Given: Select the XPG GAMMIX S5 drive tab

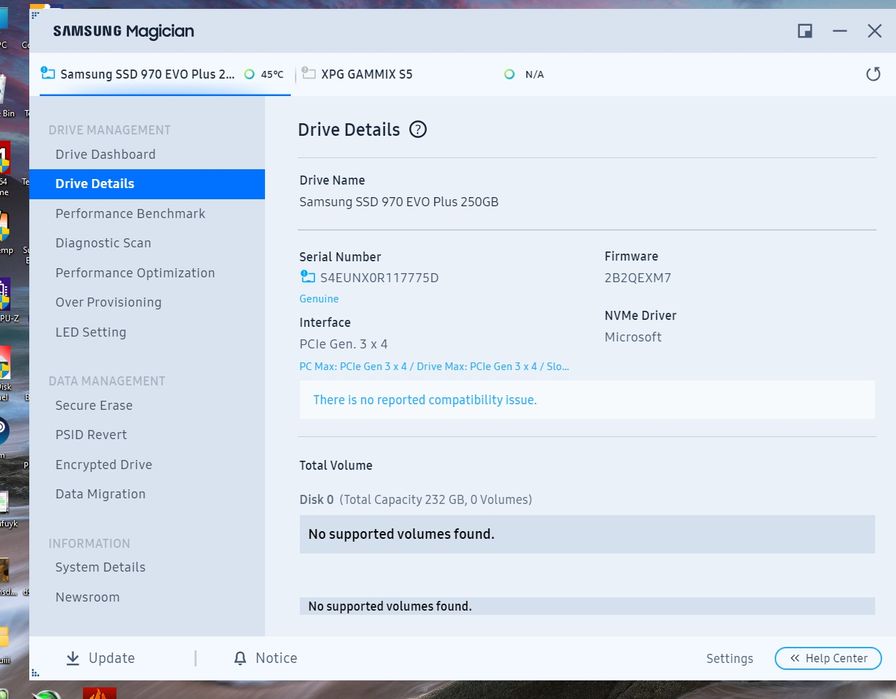Looking at the screenshot, I should pos(366,74).
